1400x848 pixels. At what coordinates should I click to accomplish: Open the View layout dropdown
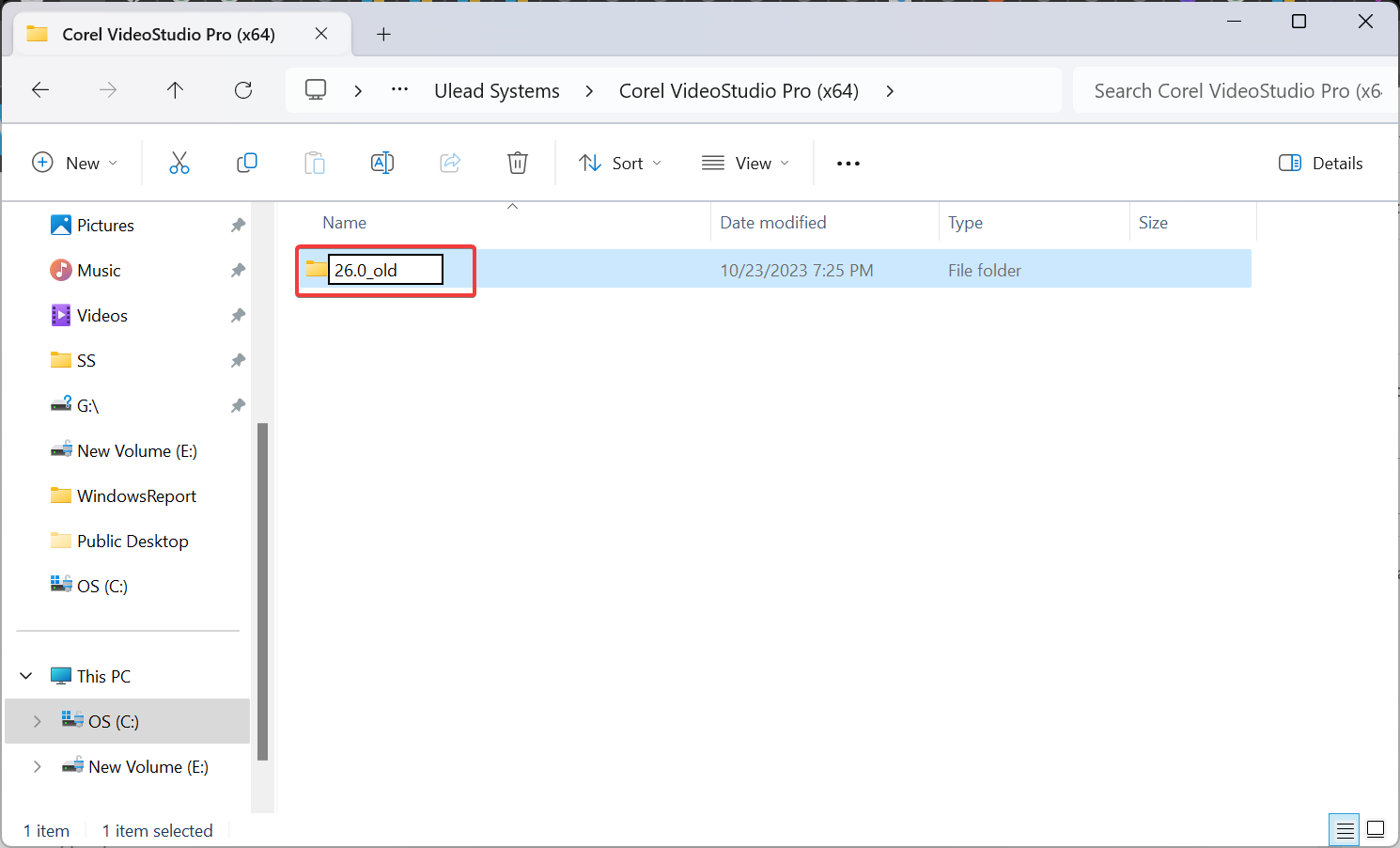(746, 163)
